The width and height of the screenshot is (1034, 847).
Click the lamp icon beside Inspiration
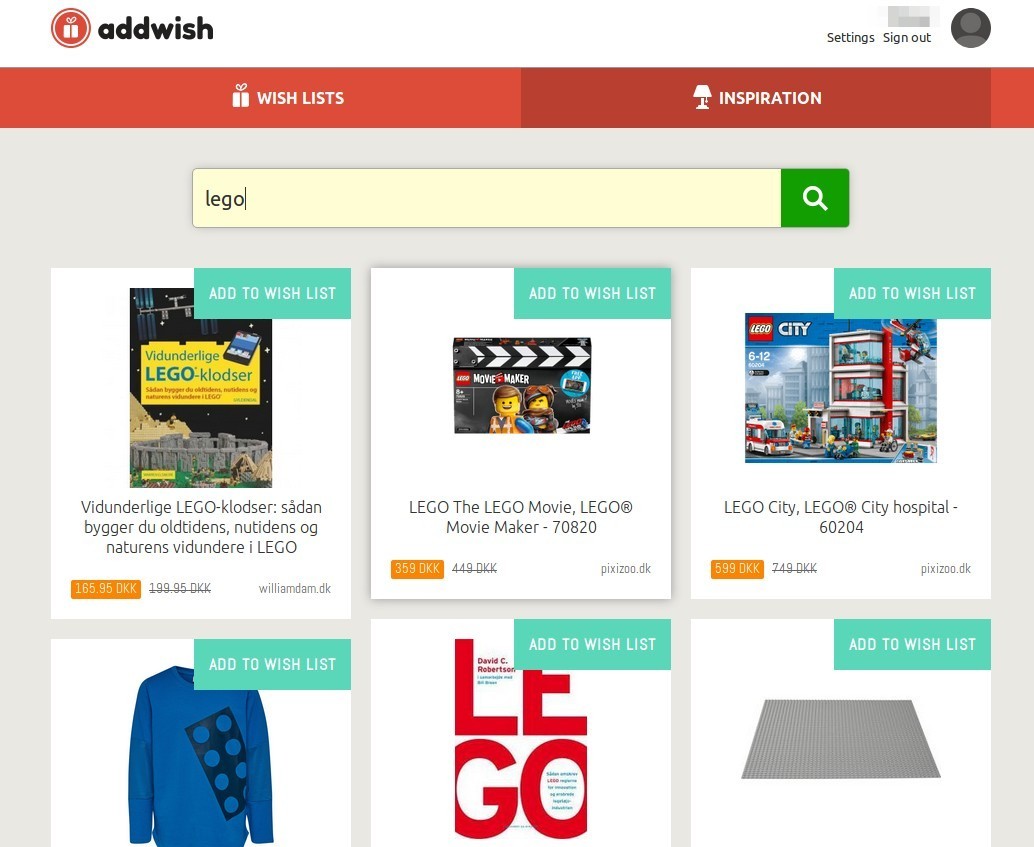702,97
